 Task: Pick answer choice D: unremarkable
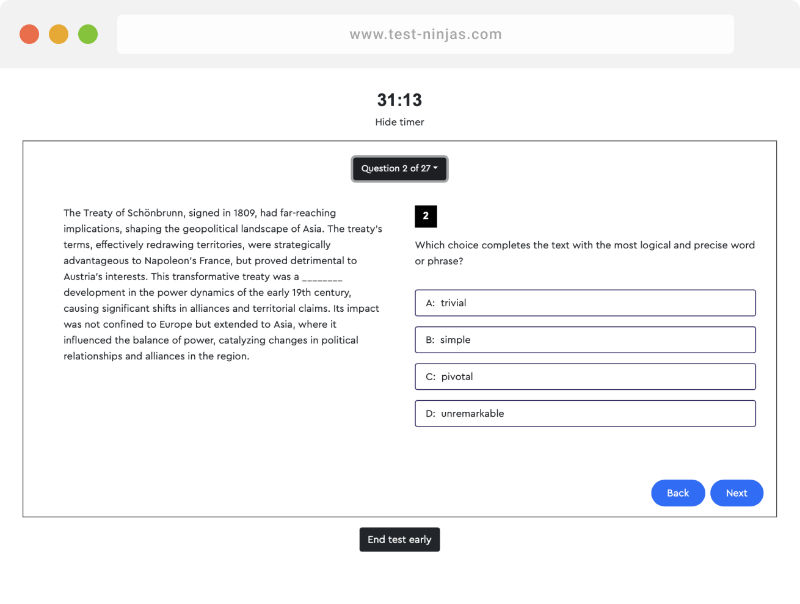584,413
